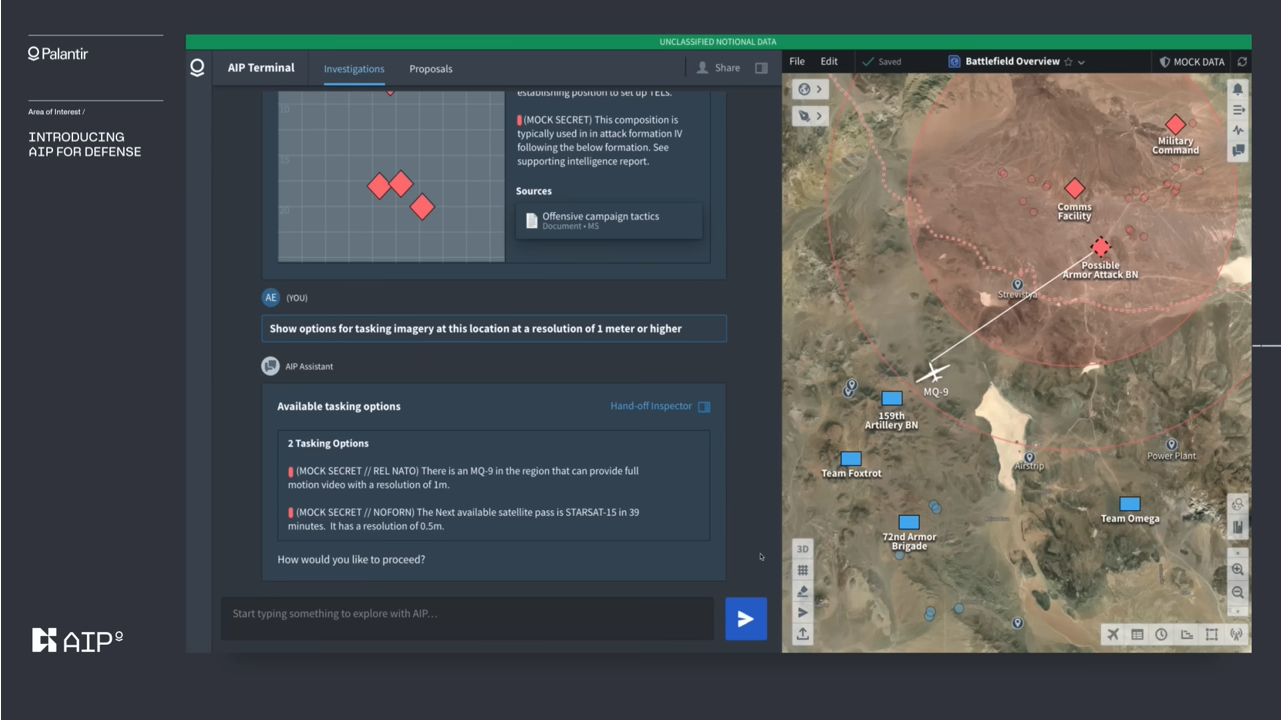This screenshot has width=1282, height=720.
Task: Toggle the side panel next to Share
Action: (761, 68)
